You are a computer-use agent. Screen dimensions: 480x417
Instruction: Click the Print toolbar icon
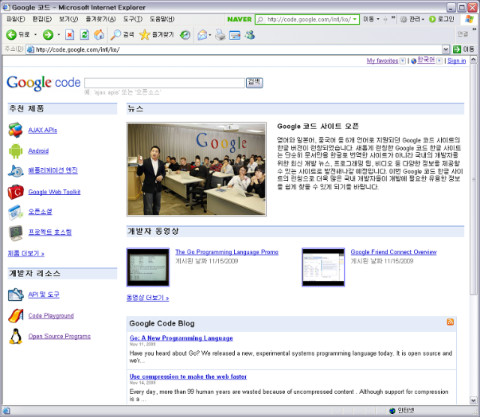(x=220, y=35)
